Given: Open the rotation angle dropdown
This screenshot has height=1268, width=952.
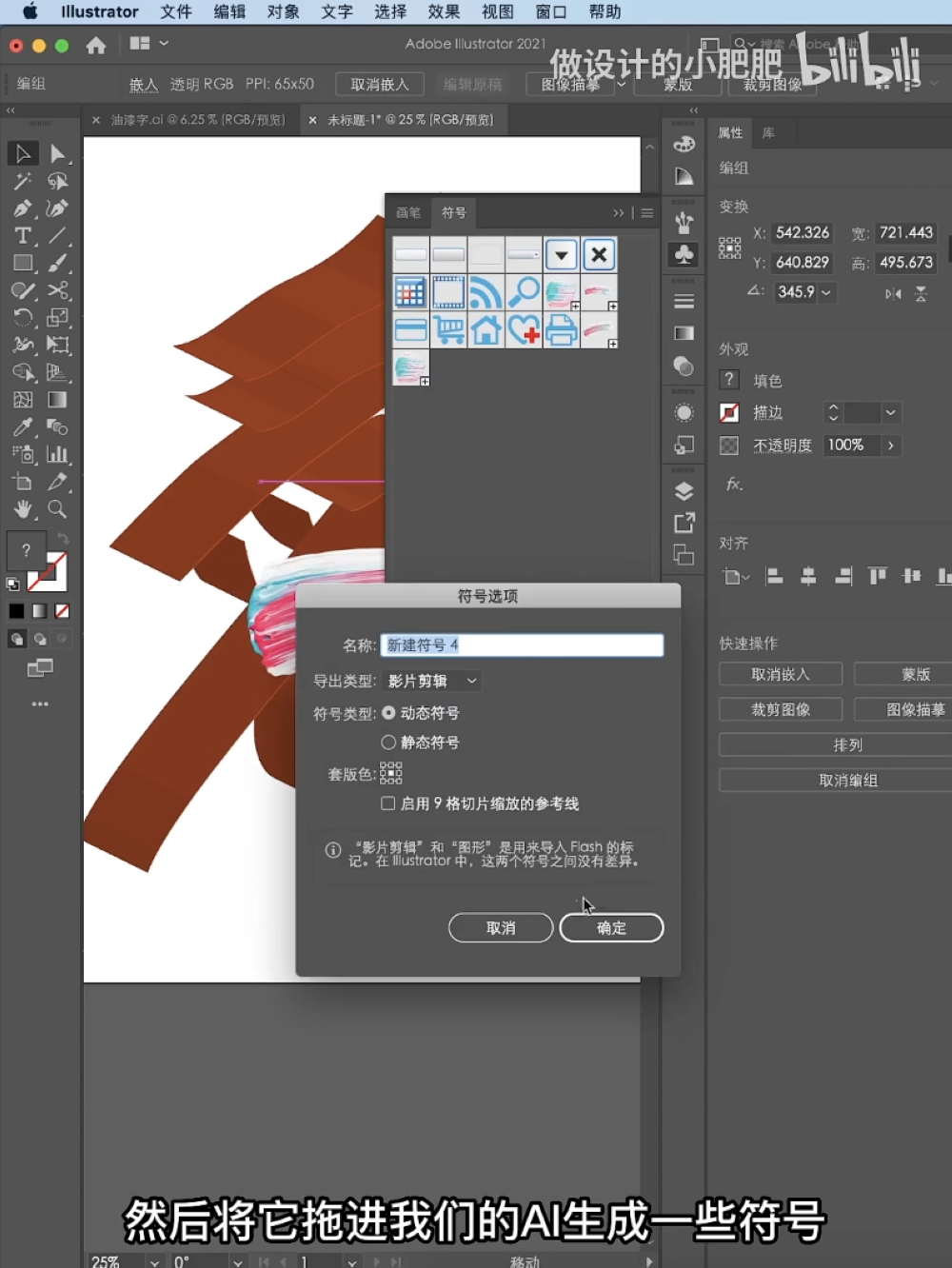Looking at the screenshot, I should [x=826, y=292].
